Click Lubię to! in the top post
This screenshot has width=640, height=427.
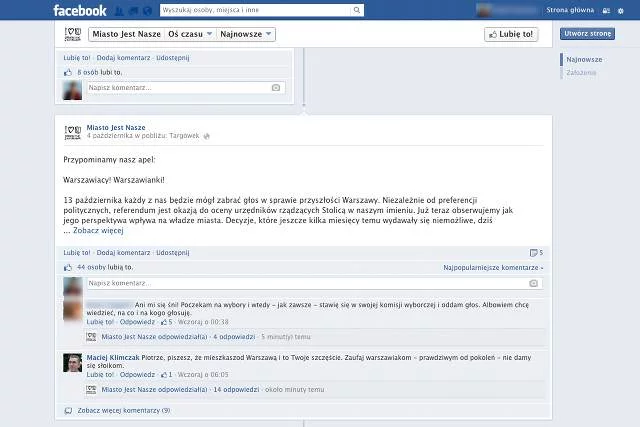[77, 58]
